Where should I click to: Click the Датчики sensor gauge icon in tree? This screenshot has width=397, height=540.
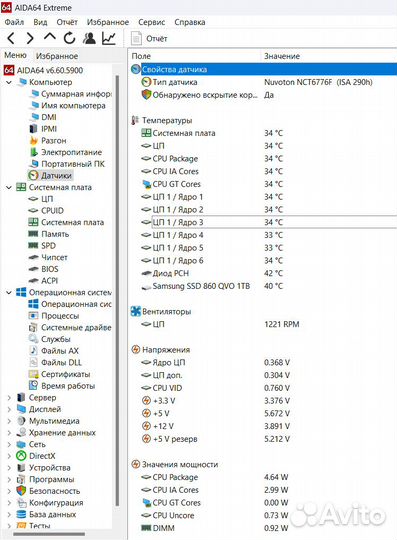(x=33, y=175)
